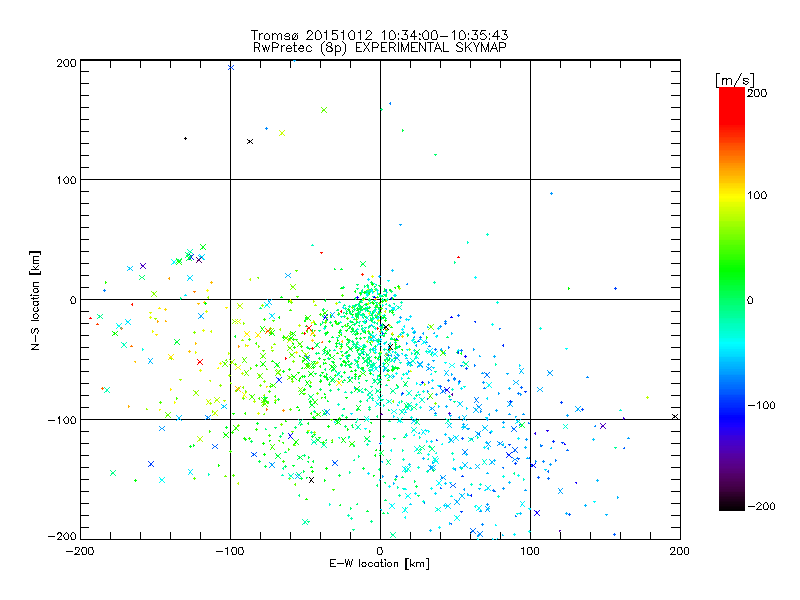Click the colorbar label '-100'
This screenshot has height=600, width=800.
pos(761,405)
